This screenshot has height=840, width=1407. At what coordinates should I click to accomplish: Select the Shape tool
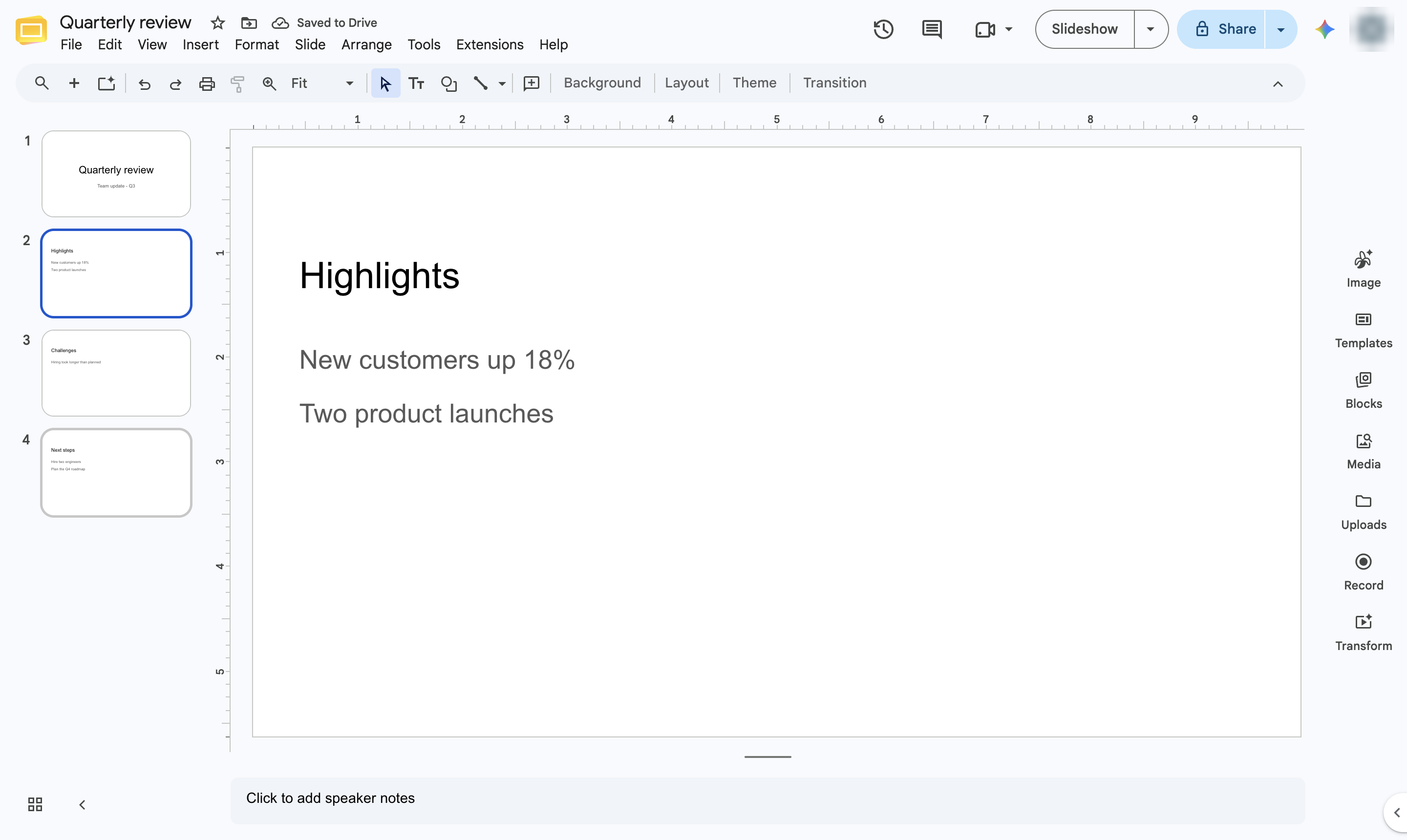pos(449,84)
